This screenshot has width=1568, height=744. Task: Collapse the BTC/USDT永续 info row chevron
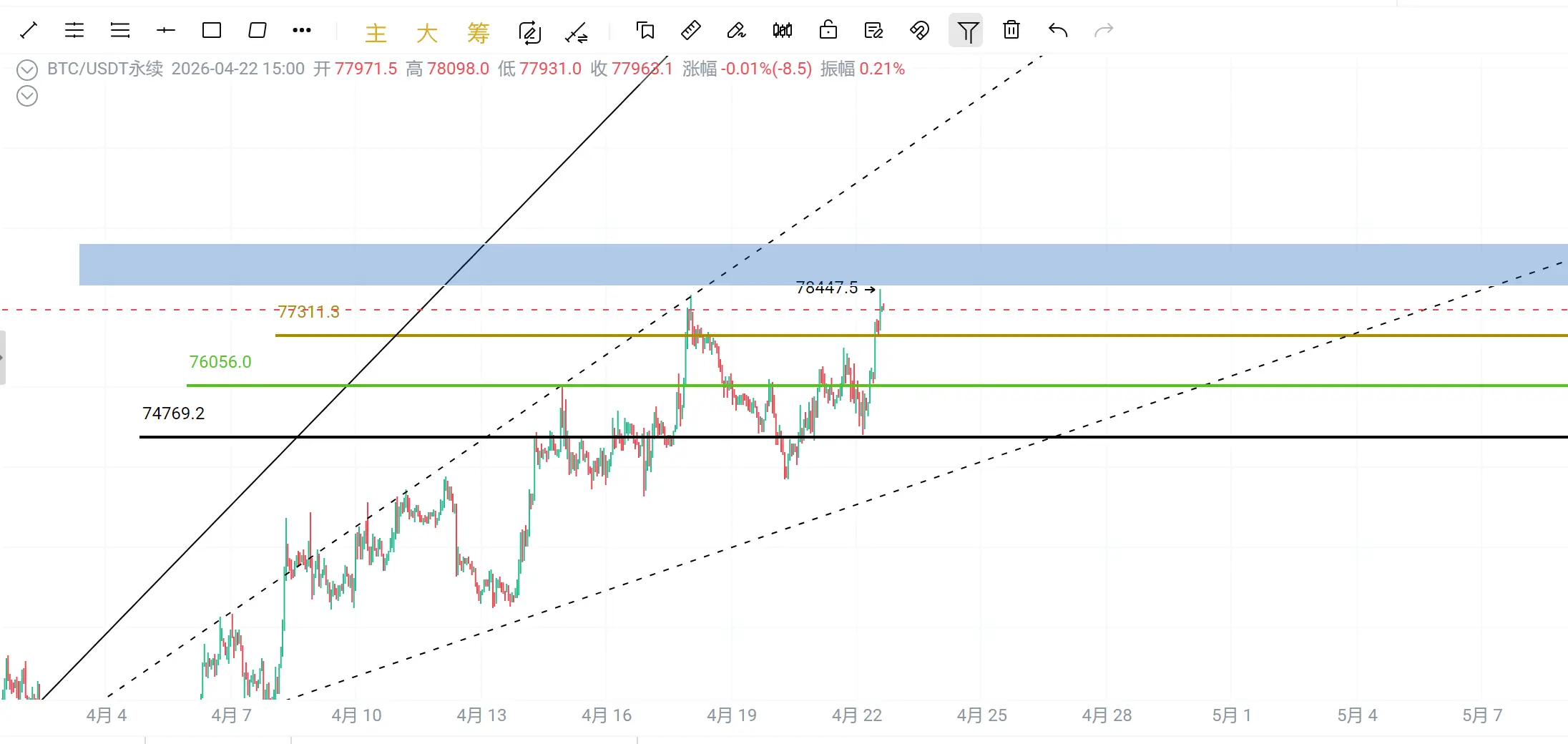(27, 70)
